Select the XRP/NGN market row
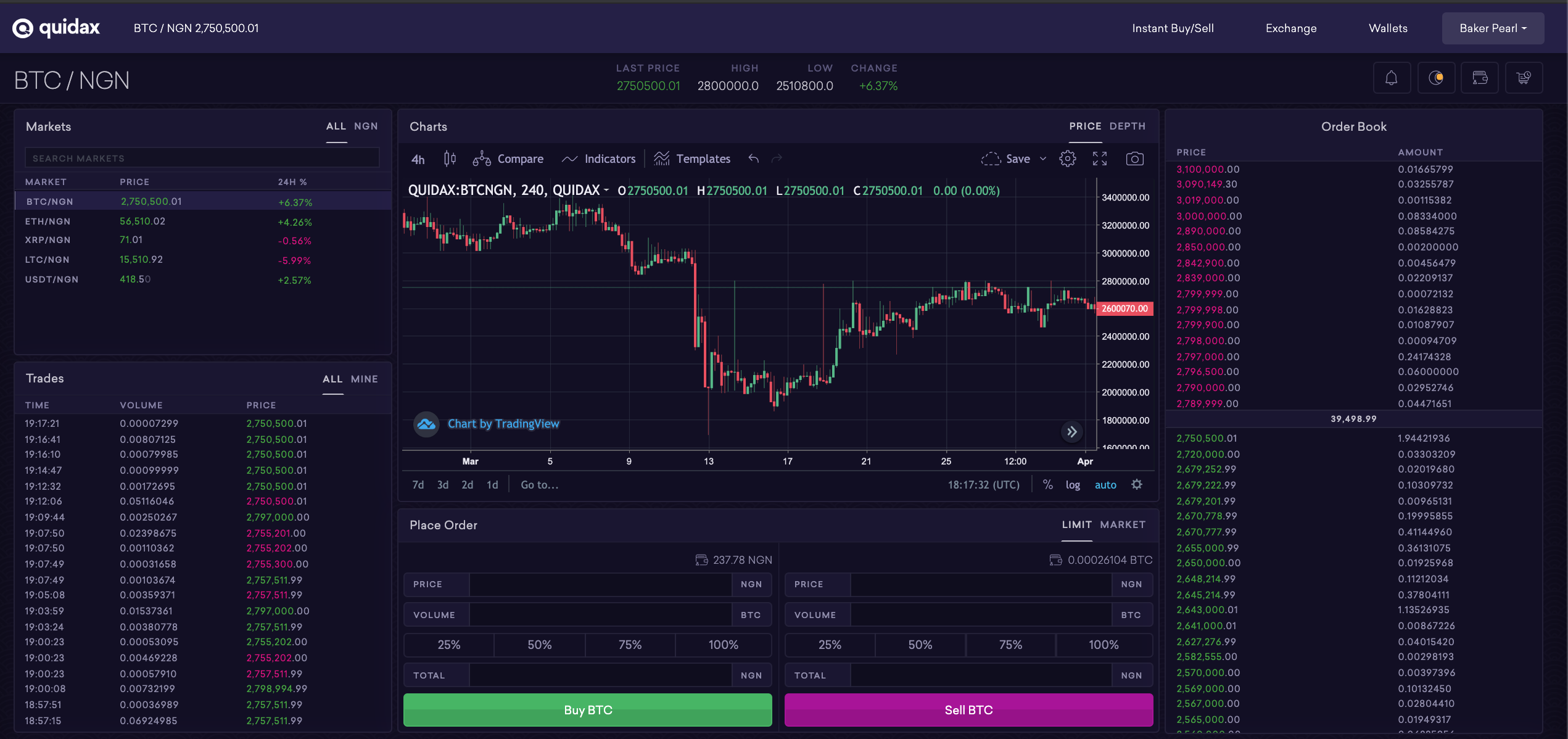 click(x=203, y=240)
